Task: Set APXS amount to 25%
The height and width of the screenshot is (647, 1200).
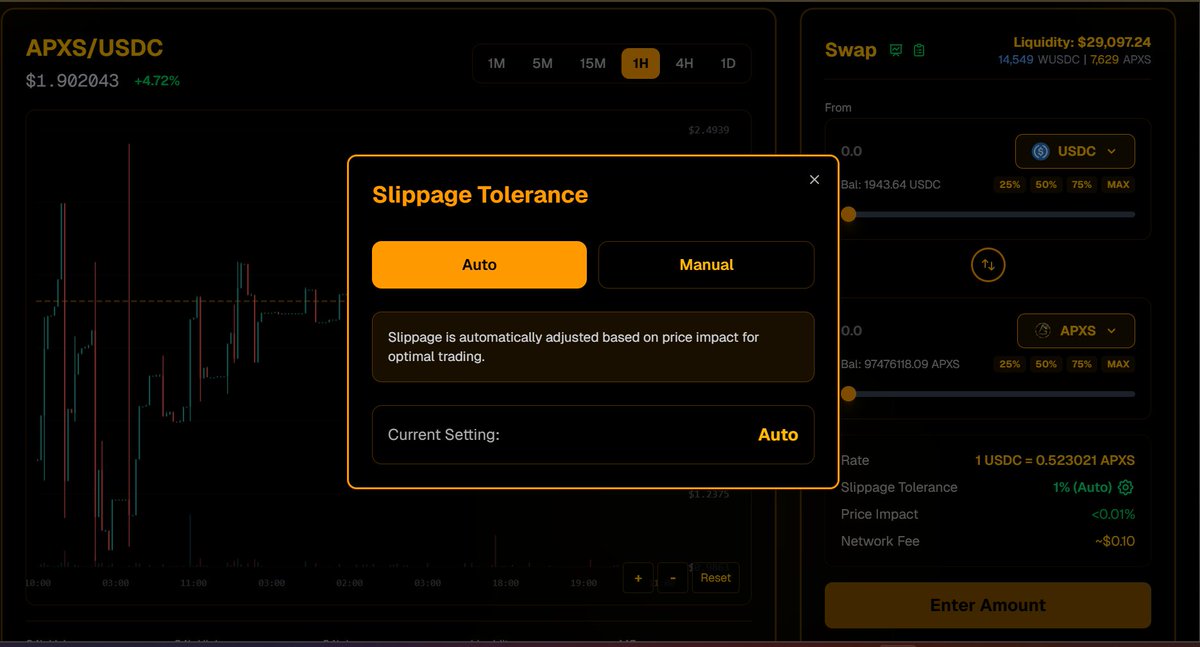Action: 1009,364
